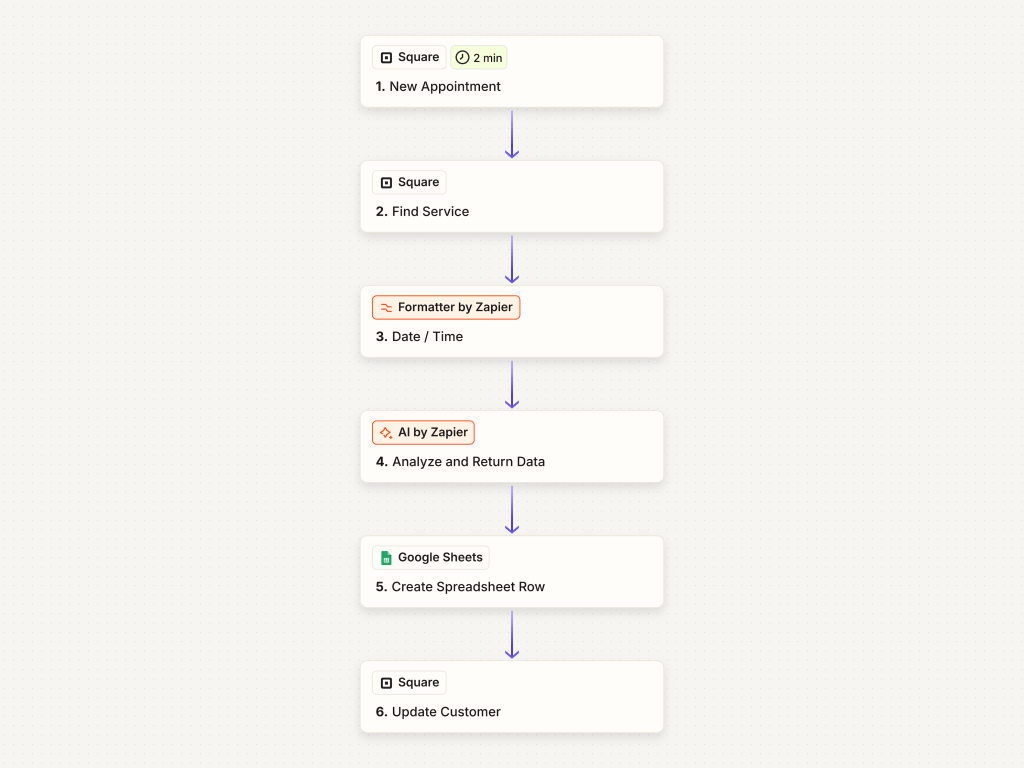
Task: Click the AI by Zapier app badge
Action: 424,433
